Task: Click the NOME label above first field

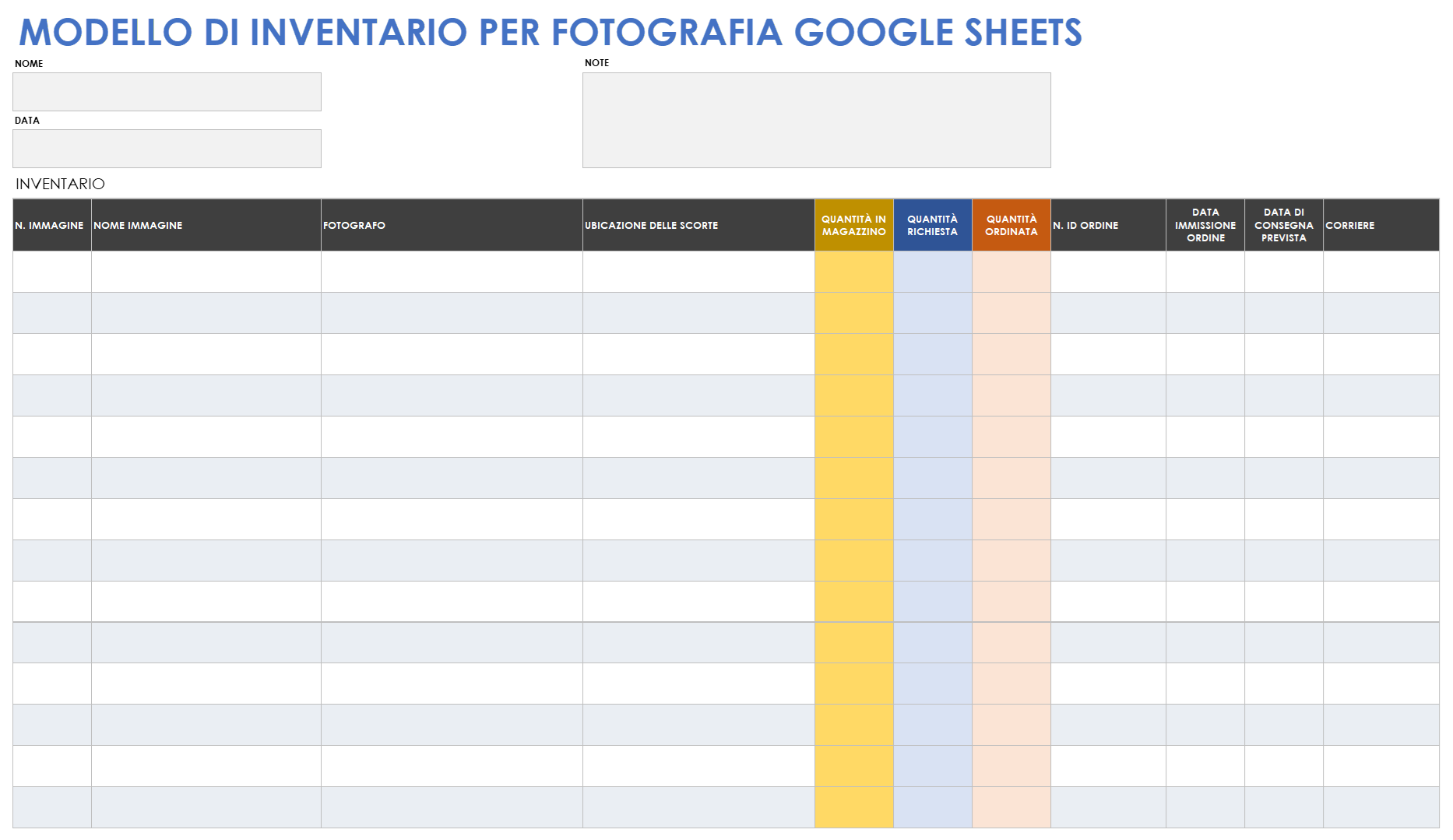Action: 29,64
